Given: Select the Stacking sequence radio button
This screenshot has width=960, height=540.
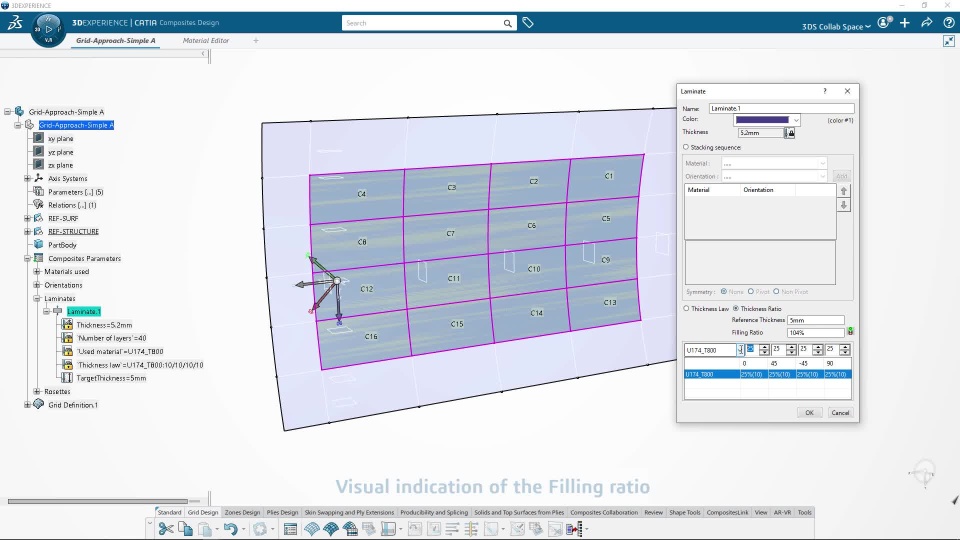Looking at the screenshot, I should (686, 147).
